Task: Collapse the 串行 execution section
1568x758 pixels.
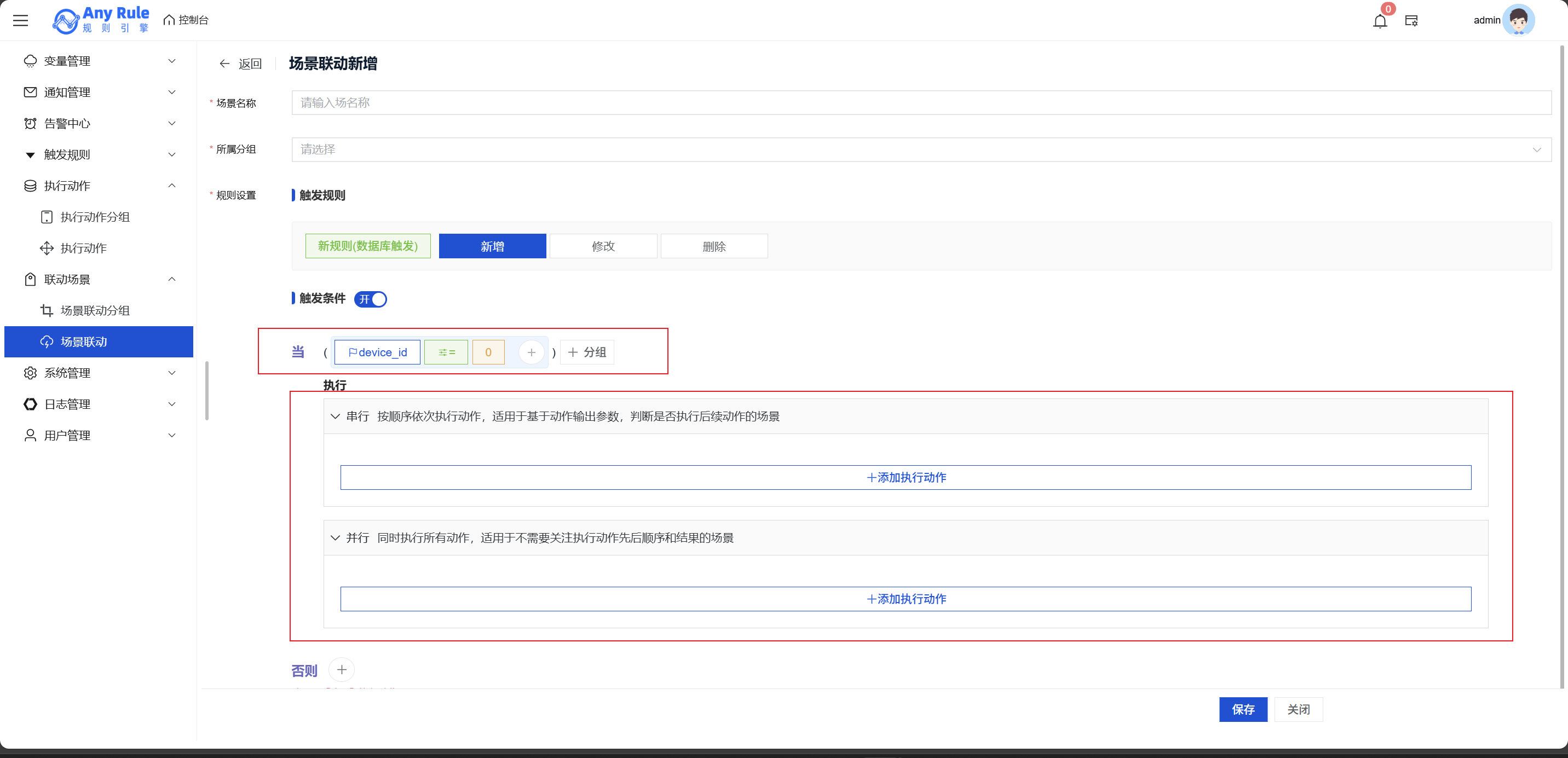Action: tap(335, 416)
